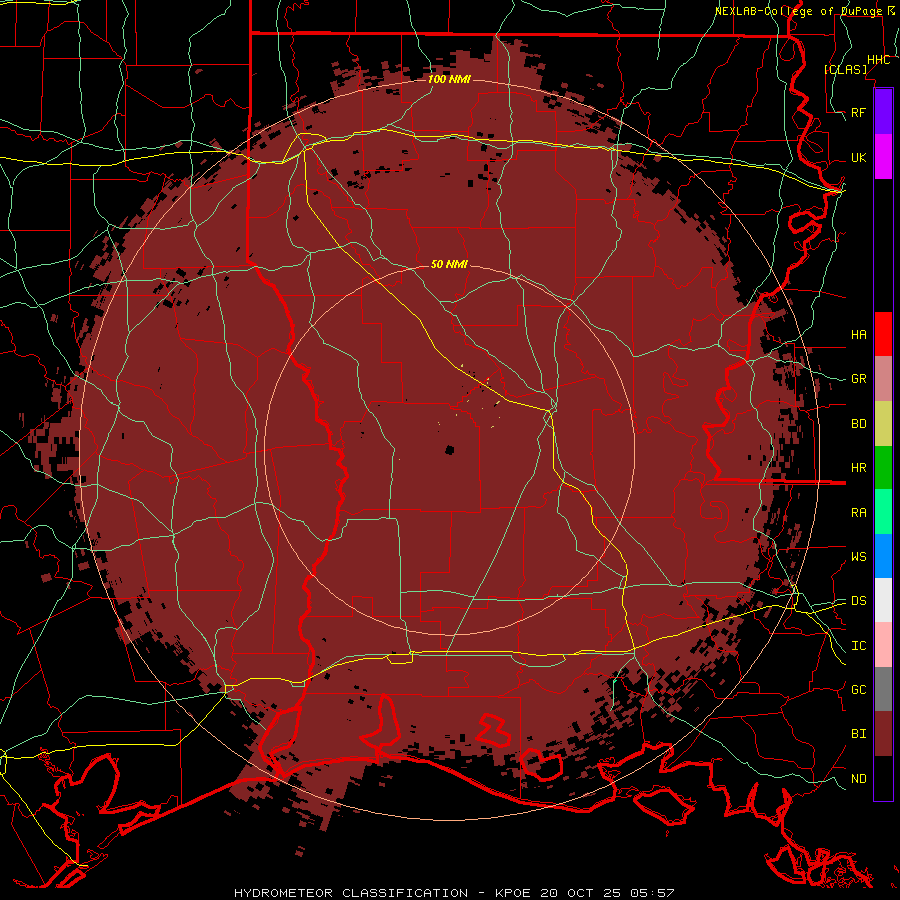Click the GC gray legend swatch

tap(883, 689)
